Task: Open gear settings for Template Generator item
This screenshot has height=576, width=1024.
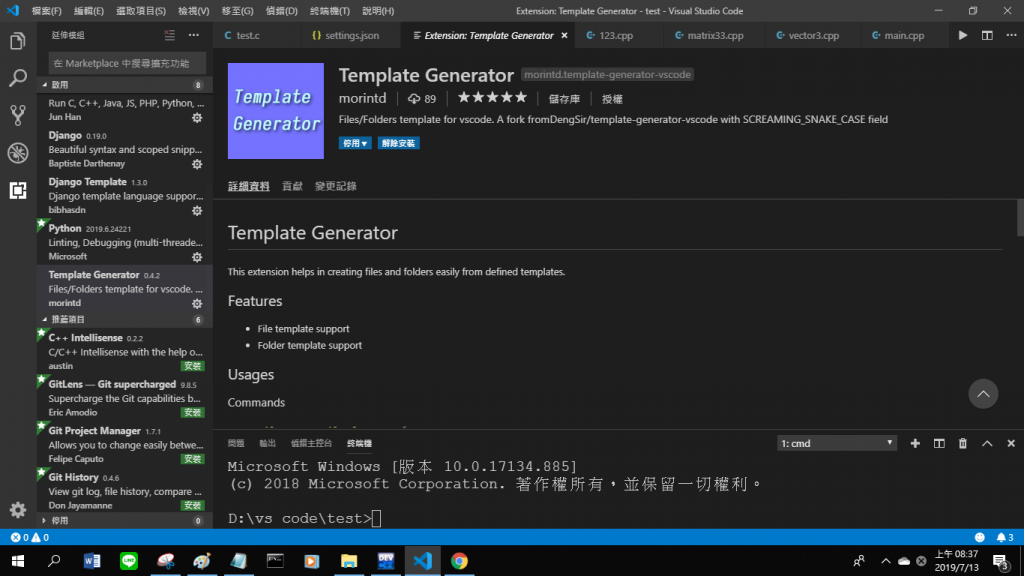Action: click(x=197, y=303)
